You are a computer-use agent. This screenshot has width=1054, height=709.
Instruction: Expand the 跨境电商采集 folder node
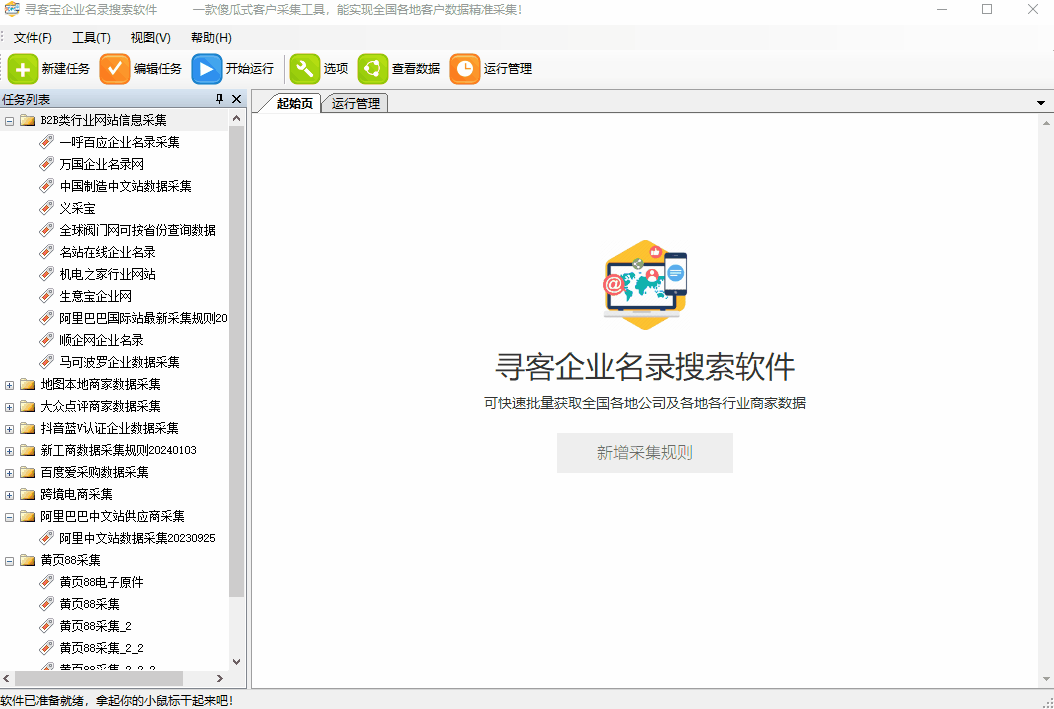coord(10,494)
